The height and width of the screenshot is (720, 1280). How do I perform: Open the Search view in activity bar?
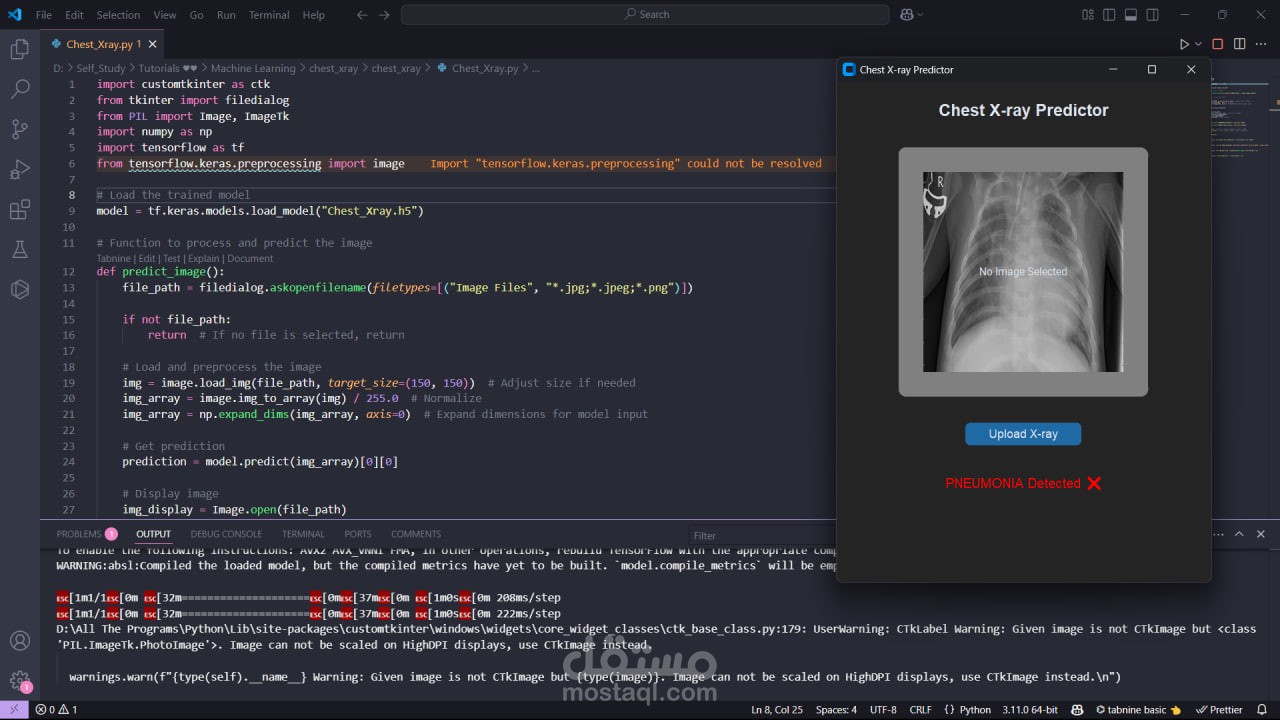pyautogui.click(x=19, y=89)
